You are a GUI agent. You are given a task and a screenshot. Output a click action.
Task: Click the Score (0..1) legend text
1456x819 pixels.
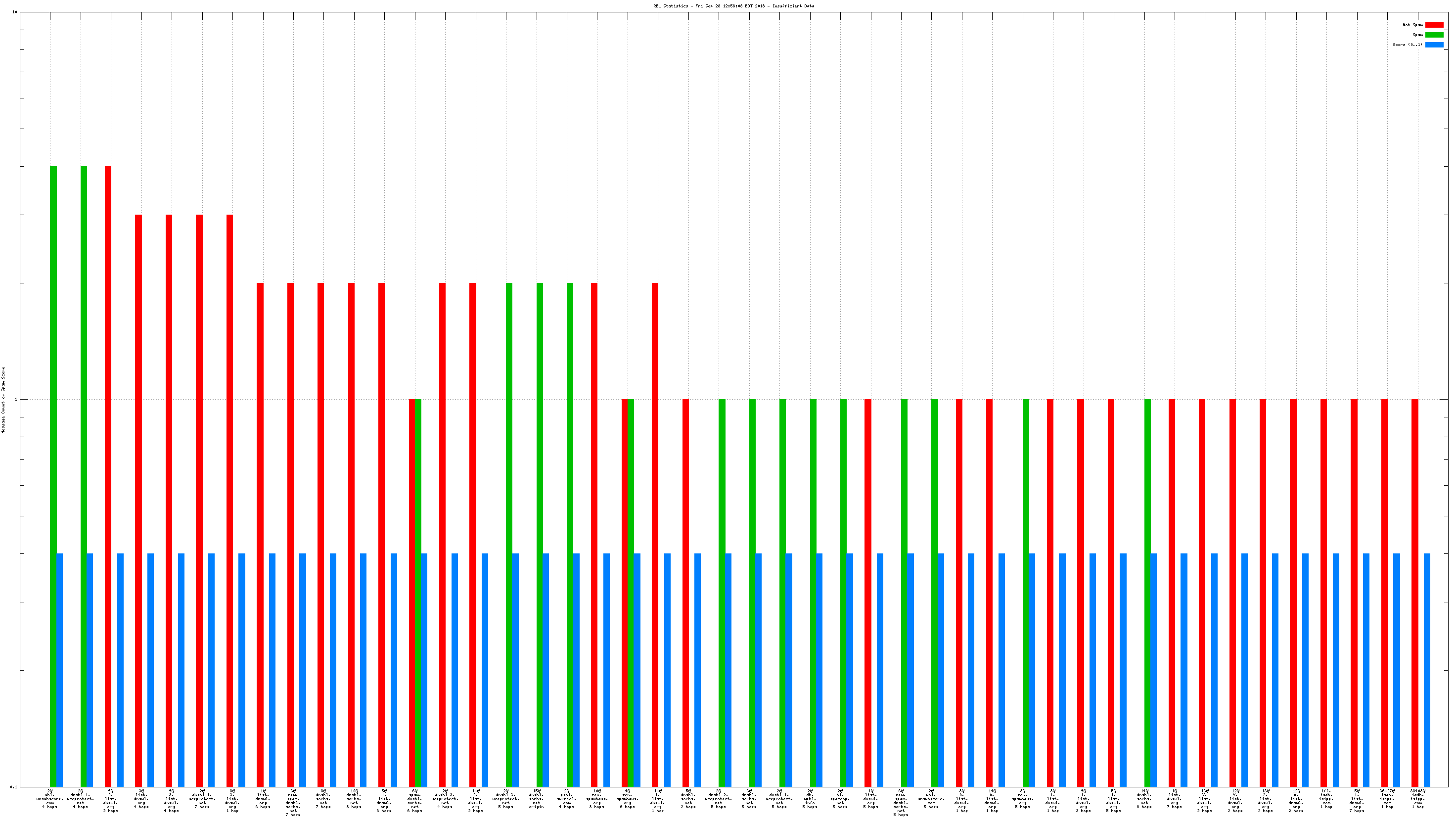[1408, 45]
